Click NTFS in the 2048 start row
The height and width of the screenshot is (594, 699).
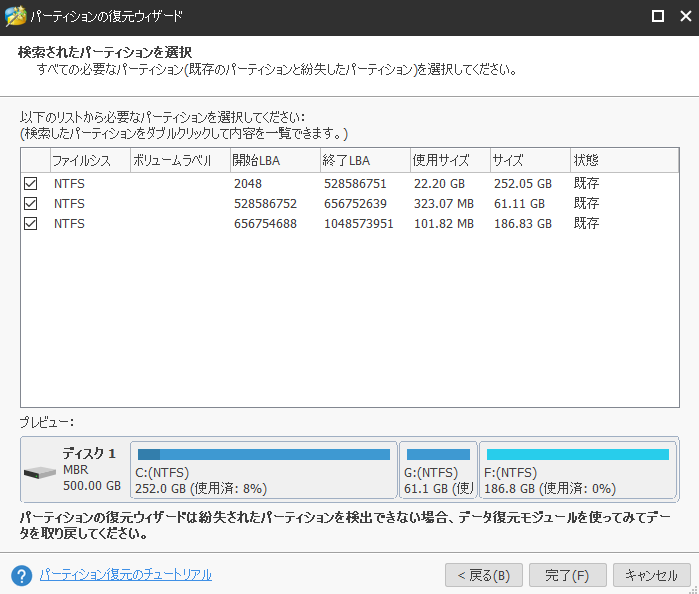[x=69, y=184]
